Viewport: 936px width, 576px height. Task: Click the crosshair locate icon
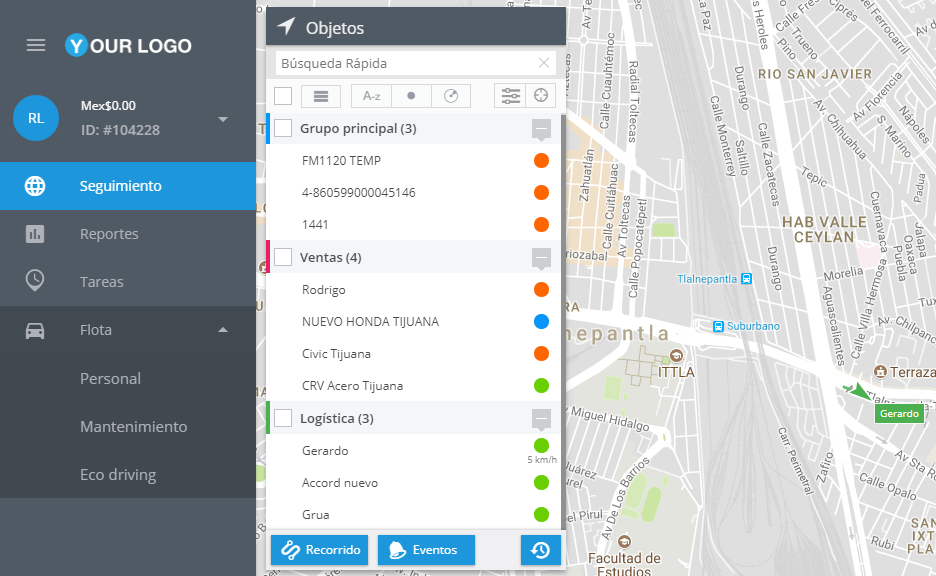(541, 96)
